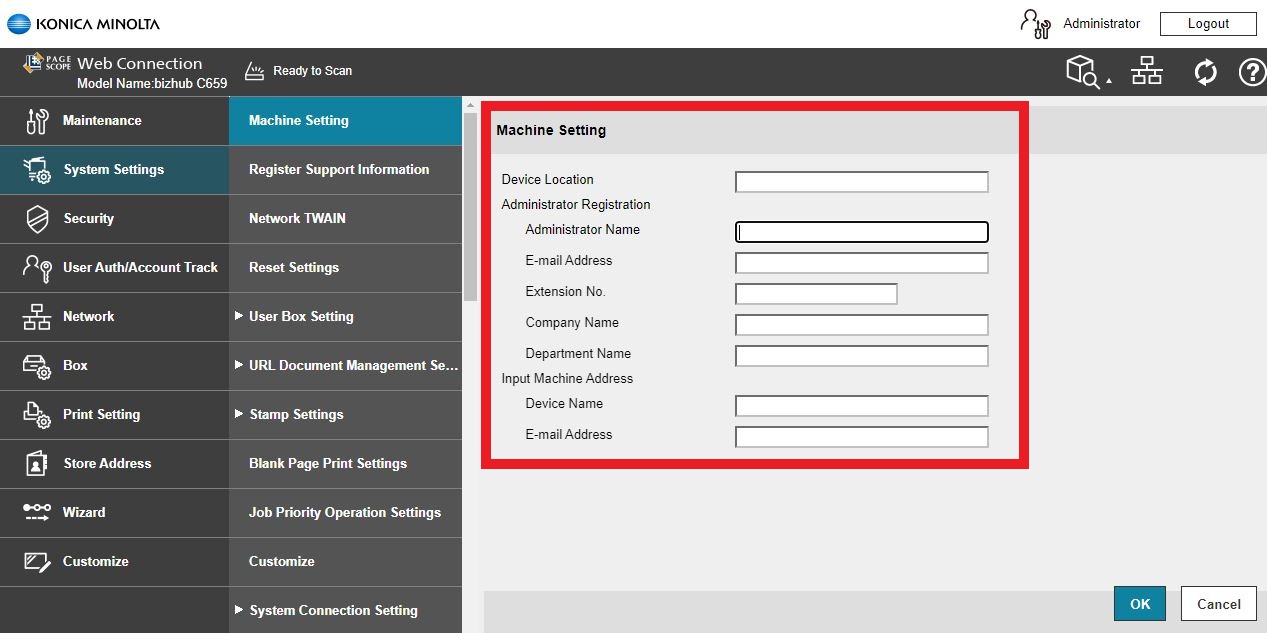
Task: Click the Security shield icon
Action: point(37,219)
